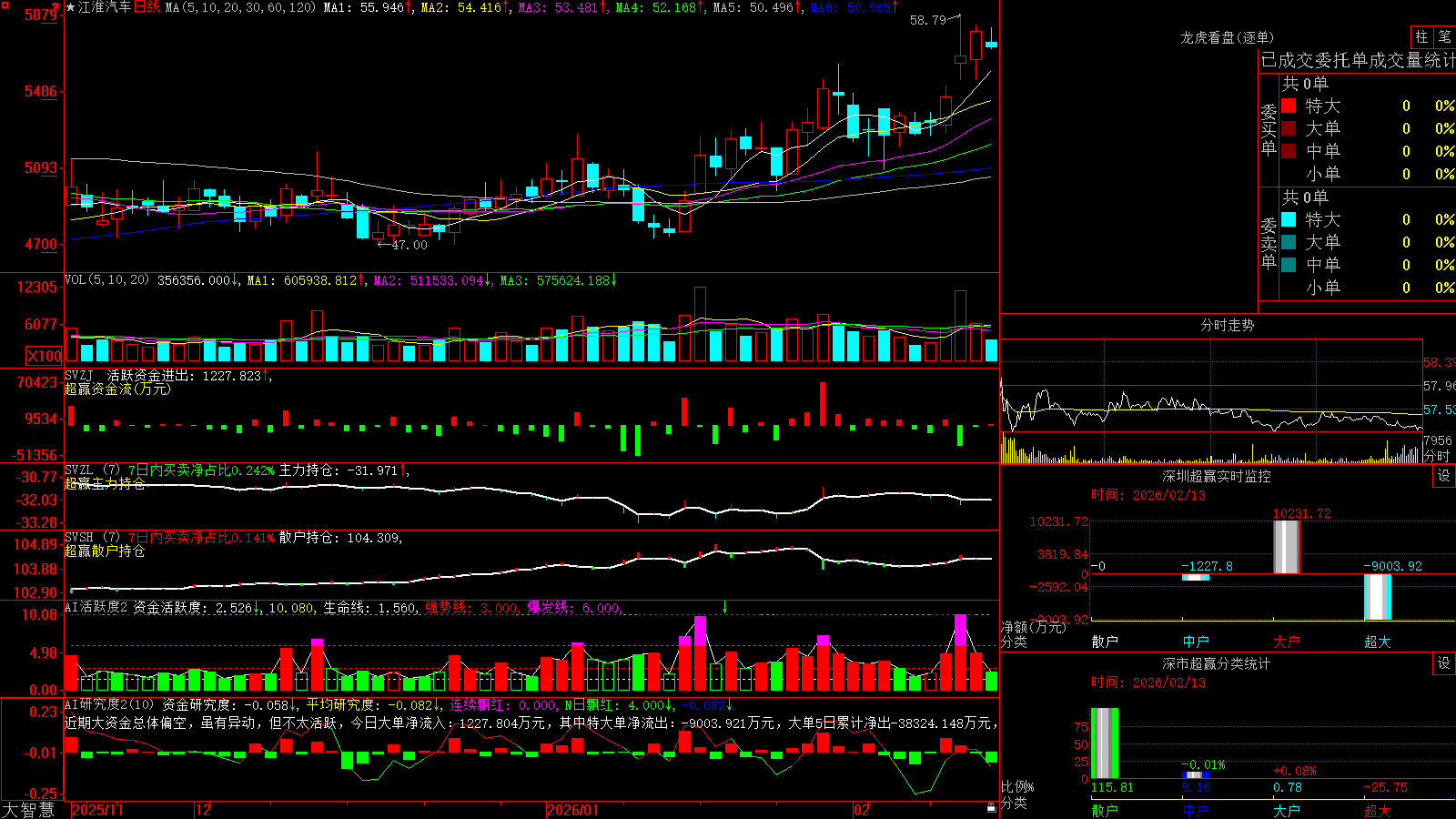Viewport: 1456px width, 819px height.
Task: Switch the chart period via 日线 label
Action: pos(147,7)
